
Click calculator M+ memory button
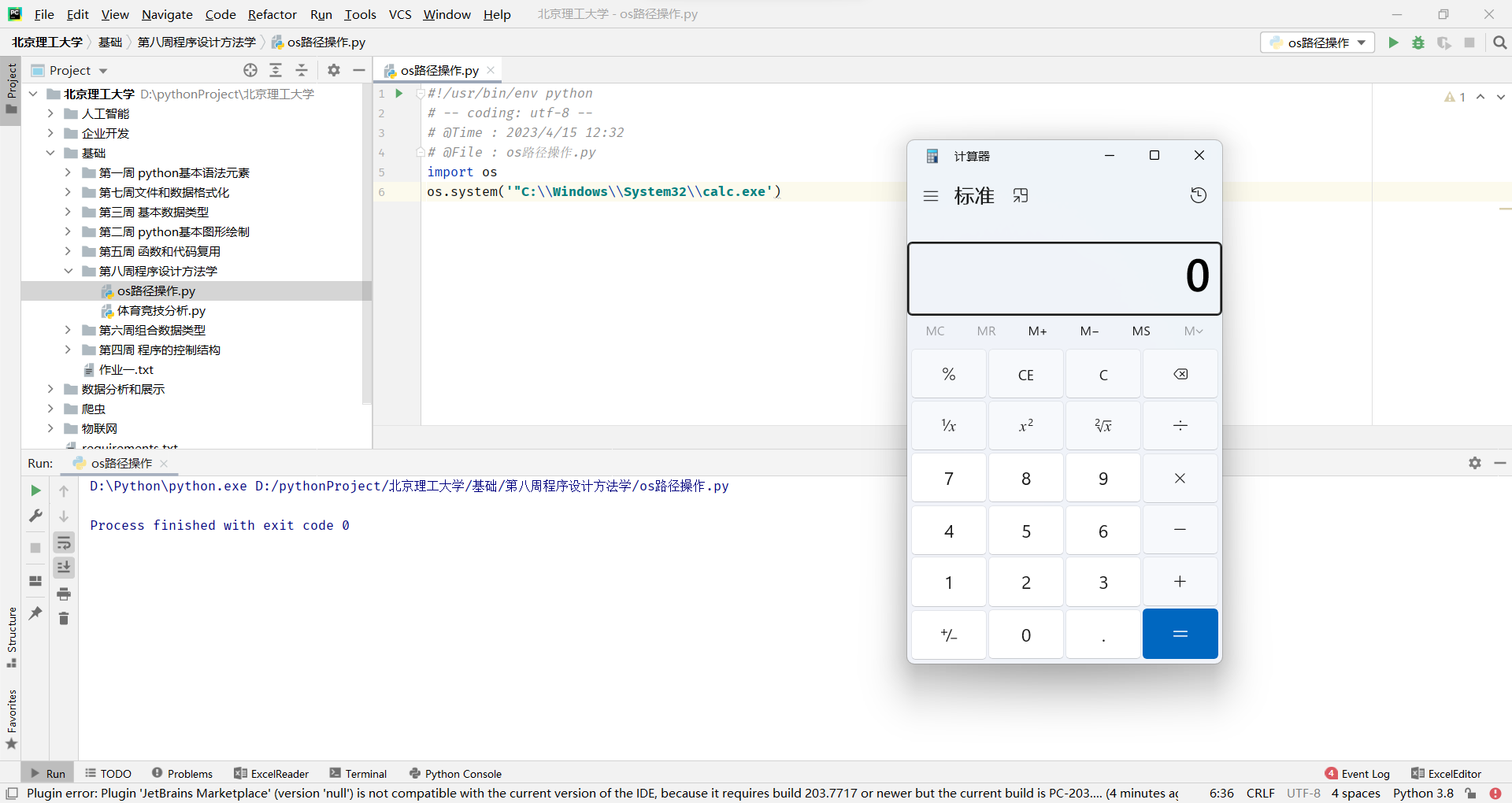pyautogui.click(x=1038, y=331)
